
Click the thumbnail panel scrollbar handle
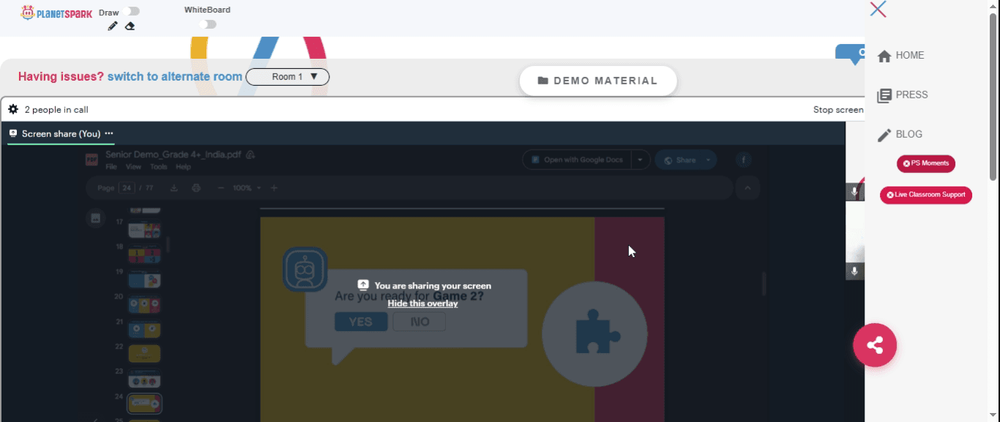click(x=168, y=245)
